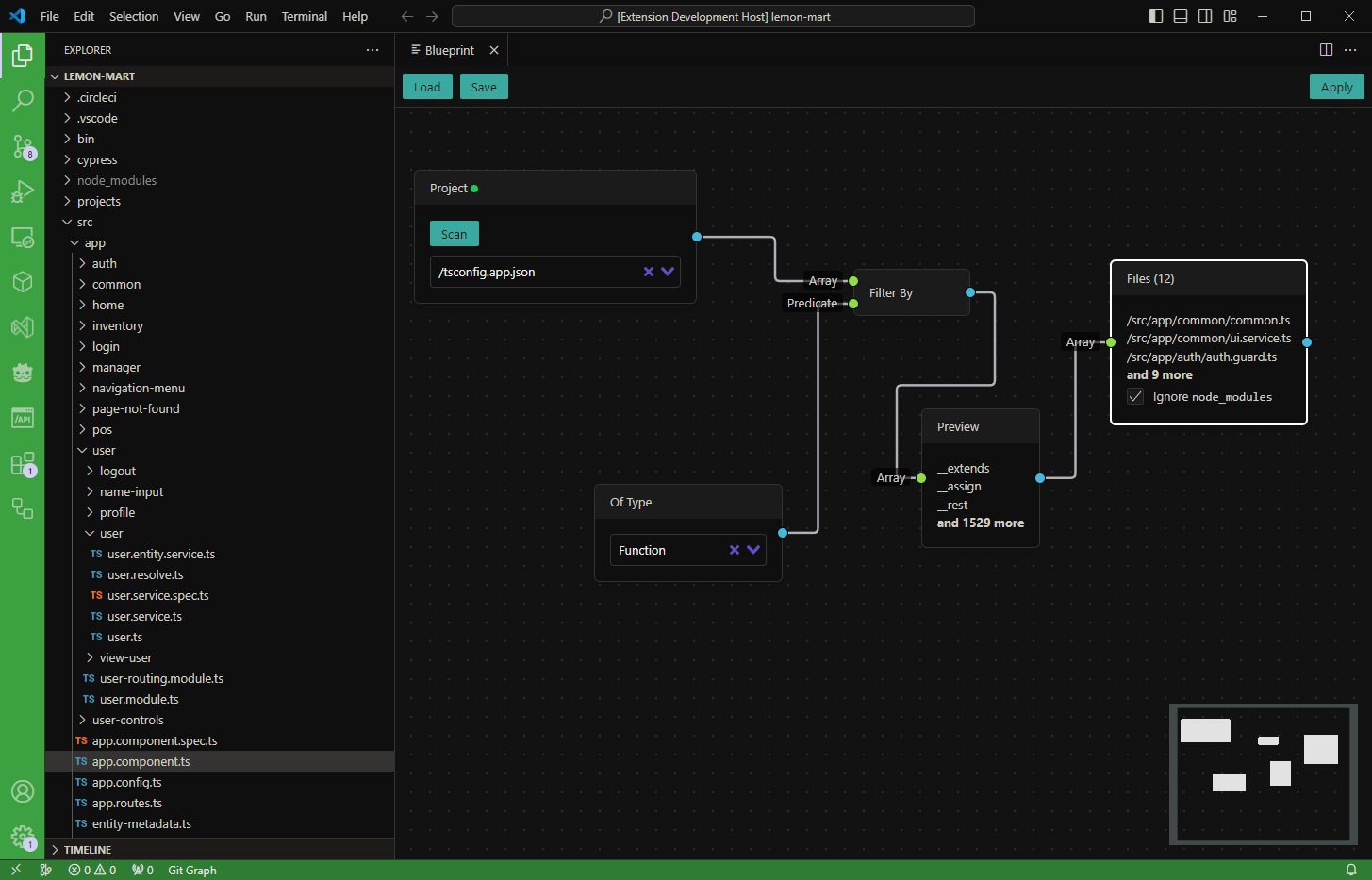This screenshot has height=880, width=1372.
Task: Click the Files node output port
Action: 1307,342
